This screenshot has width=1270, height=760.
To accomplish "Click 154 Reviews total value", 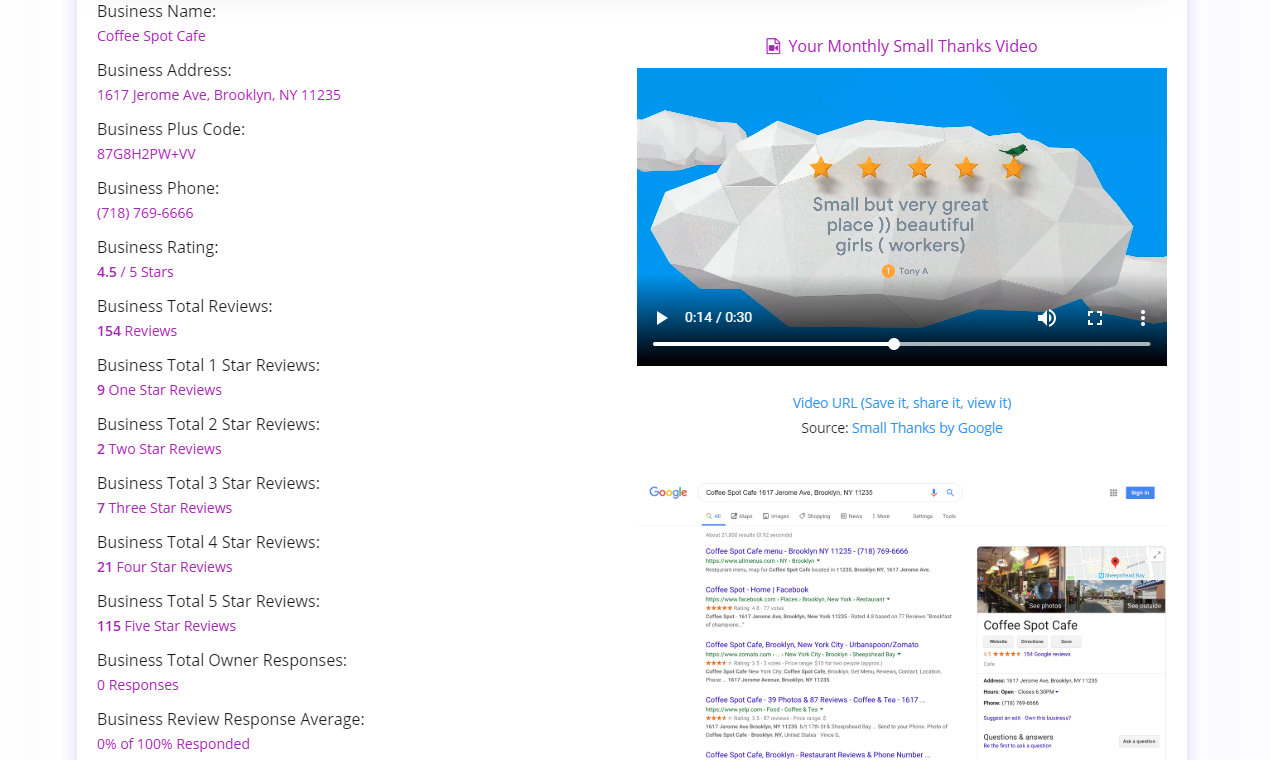I will click(x=137, y=331).
